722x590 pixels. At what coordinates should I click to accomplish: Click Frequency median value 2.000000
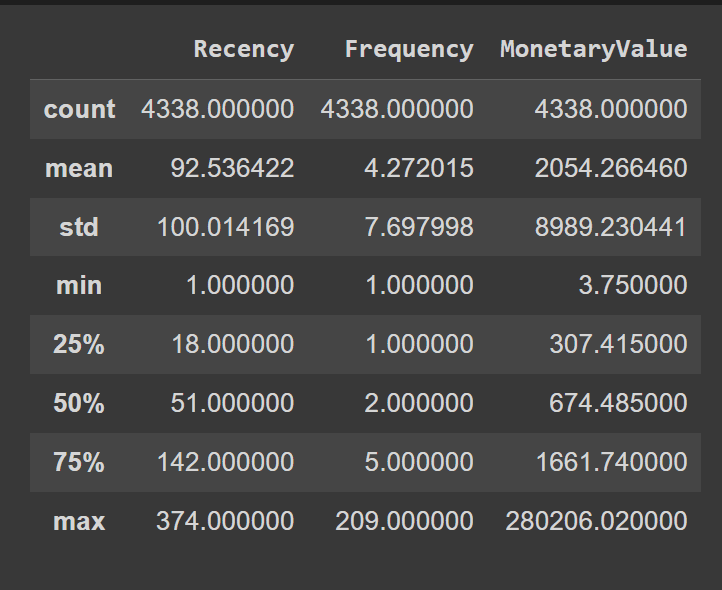[419, 403]
